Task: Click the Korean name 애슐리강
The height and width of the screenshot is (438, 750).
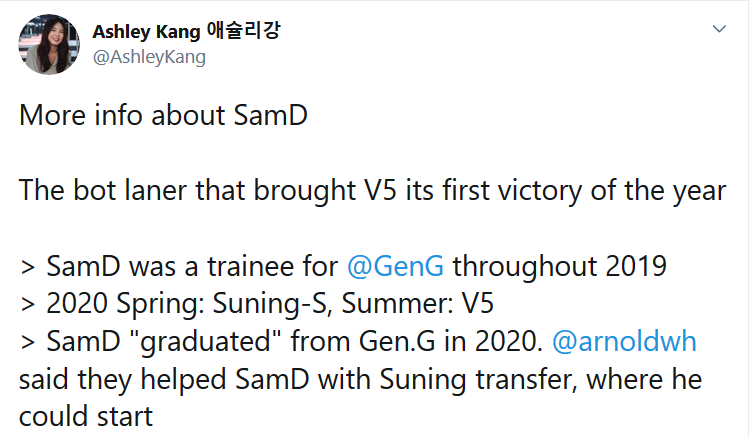Action: tap(243, 31)
